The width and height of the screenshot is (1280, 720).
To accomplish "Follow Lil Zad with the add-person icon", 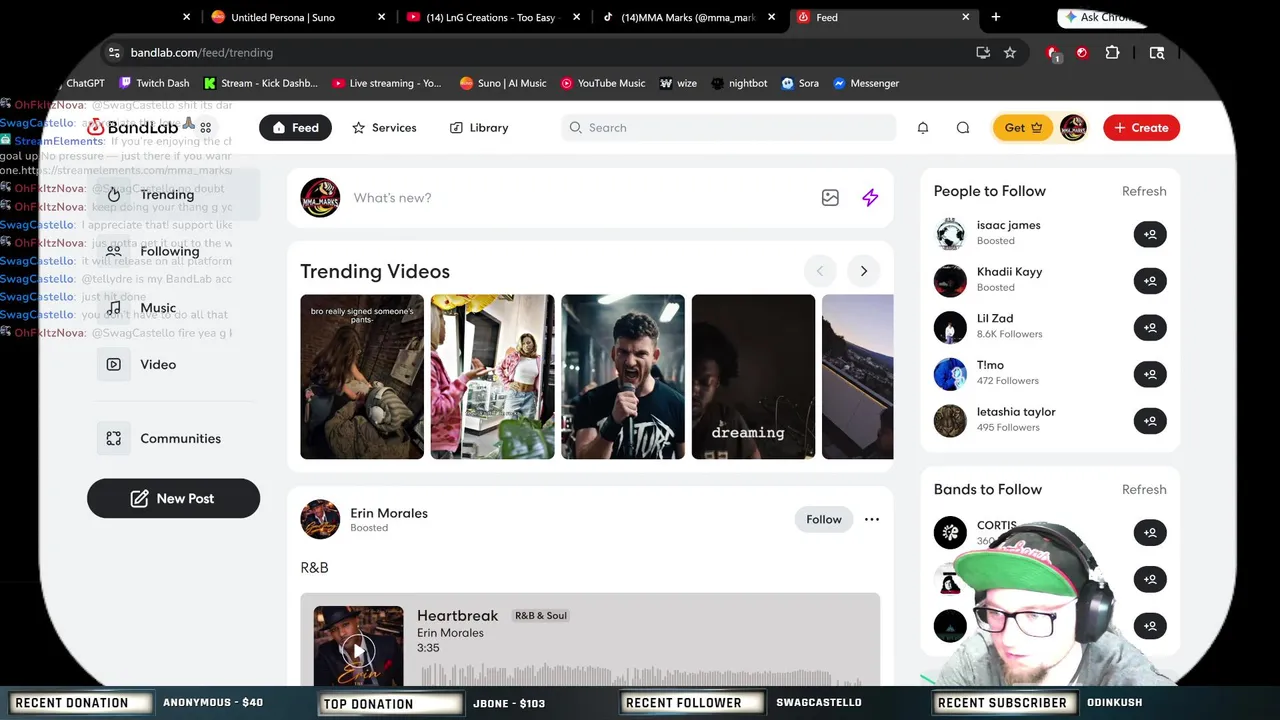I will [x=1150, y=327].
